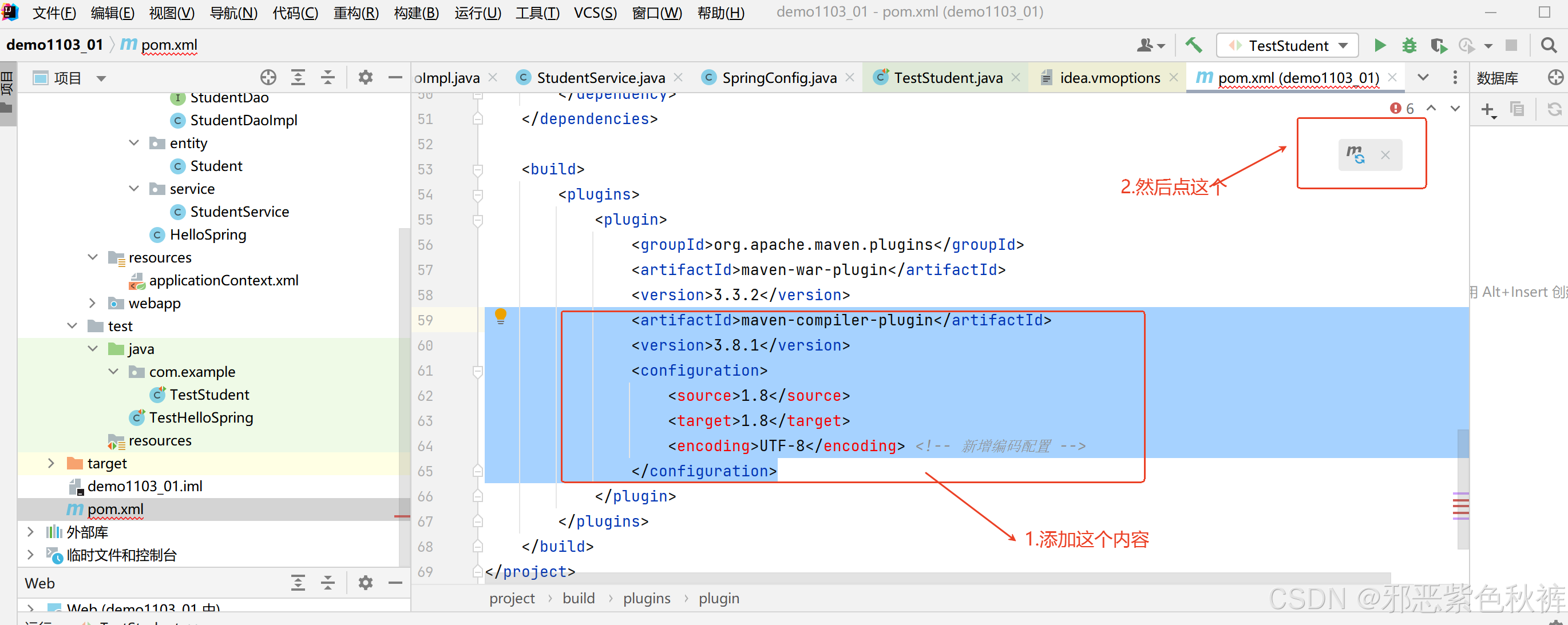Click plugins in the breadcrumb bar
This screenshot has width=1568, height=625.
647,598
